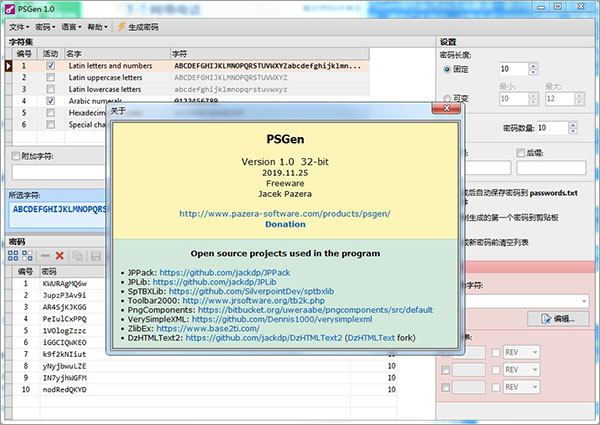The height and width of the screenshot is (425, 600).
Task: Click the suffix text input field
Action: 551,168
